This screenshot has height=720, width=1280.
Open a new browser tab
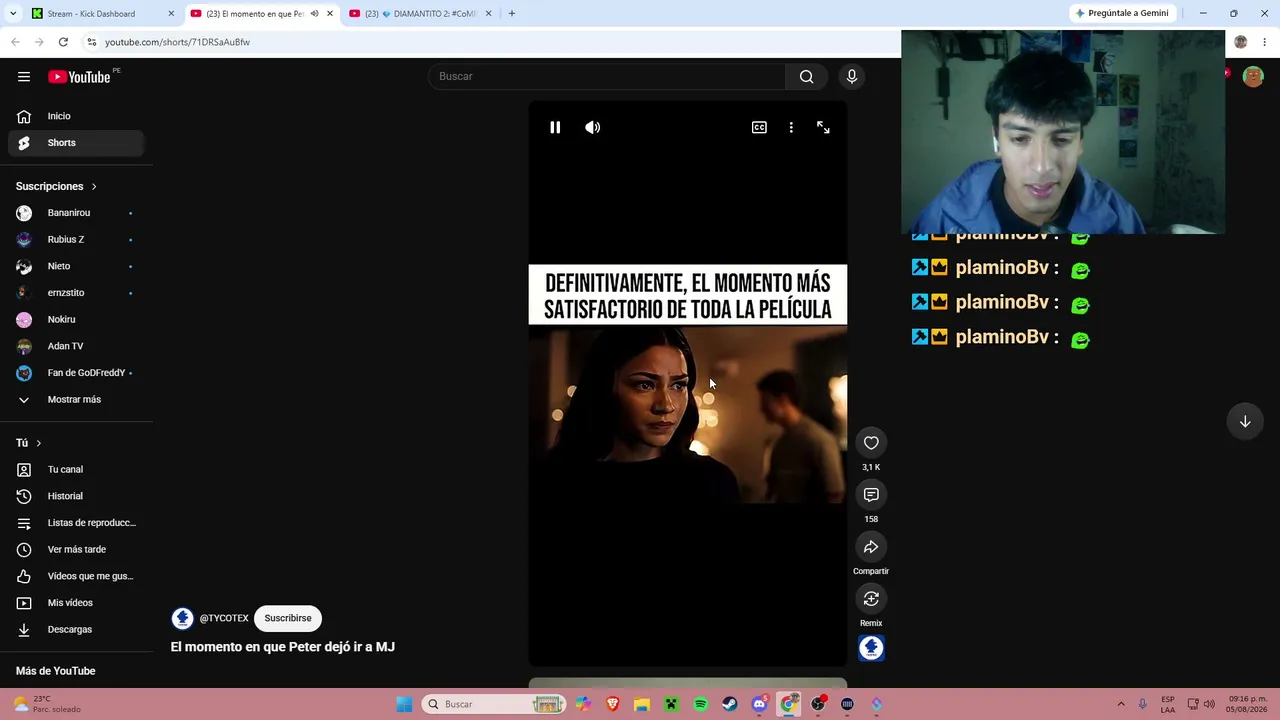(512, 14)
